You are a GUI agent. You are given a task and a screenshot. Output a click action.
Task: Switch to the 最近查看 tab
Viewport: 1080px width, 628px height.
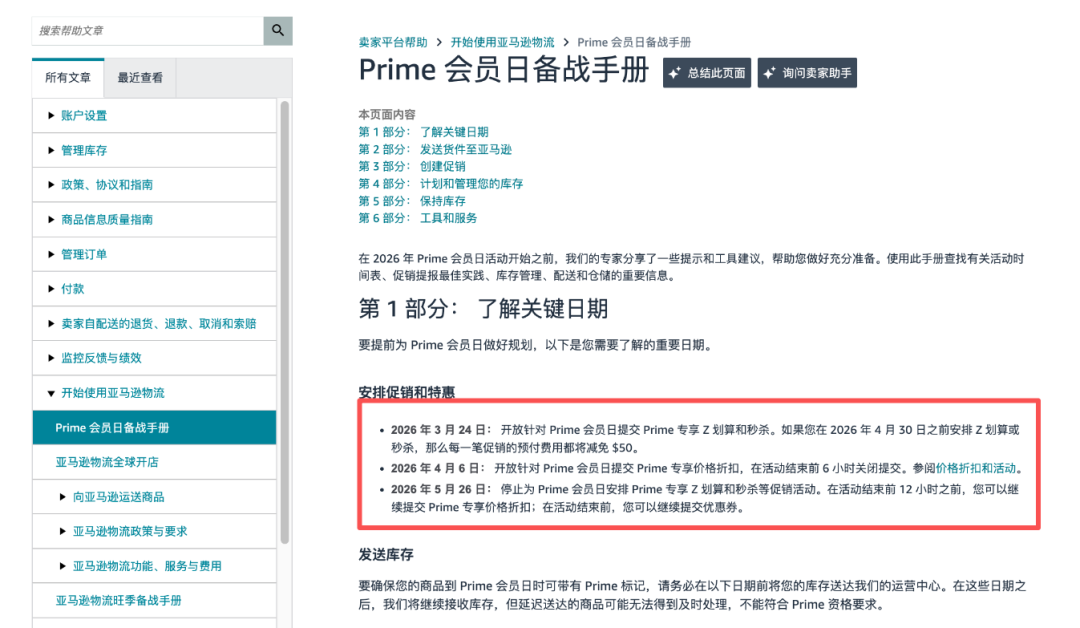click(x=139, y=77)
